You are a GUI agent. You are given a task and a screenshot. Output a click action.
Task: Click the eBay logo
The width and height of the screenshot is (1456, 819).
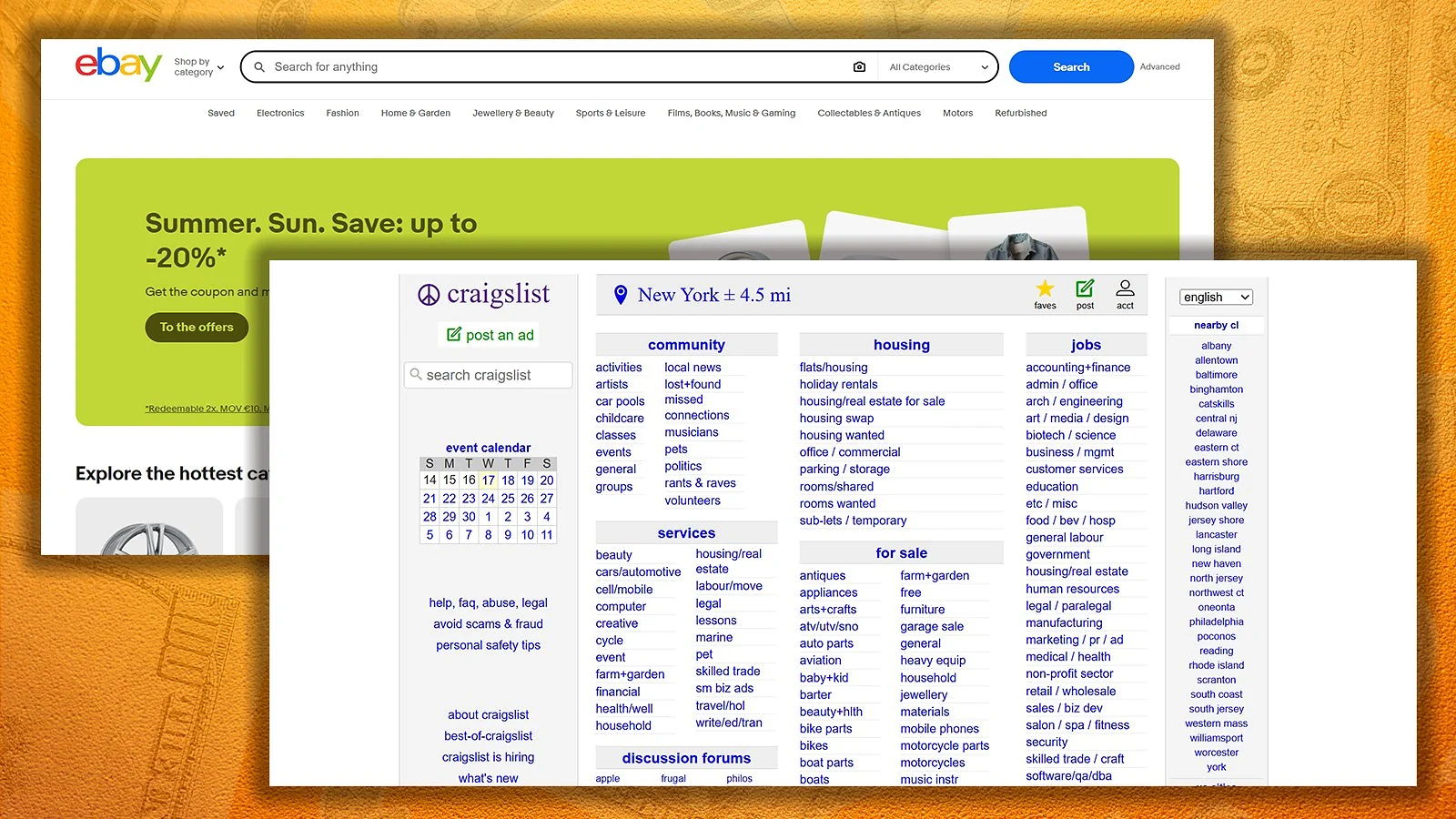[x=118, y=65]
